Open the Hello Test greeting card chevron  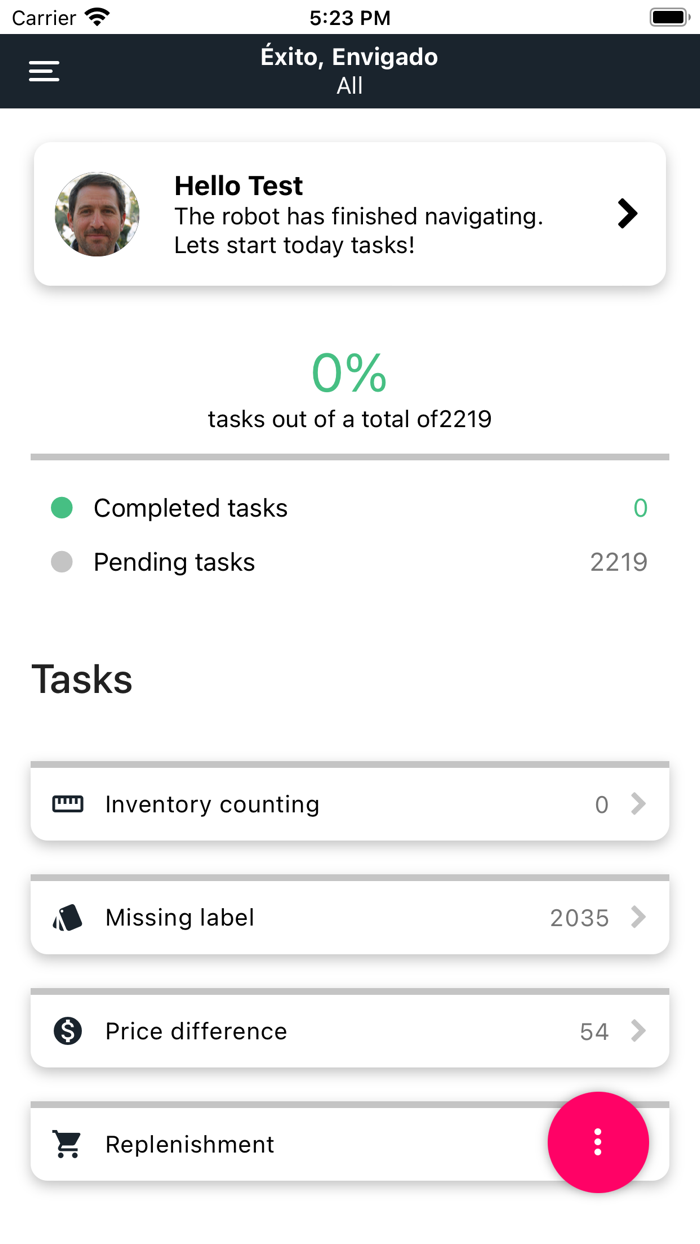tap(628, 213)
